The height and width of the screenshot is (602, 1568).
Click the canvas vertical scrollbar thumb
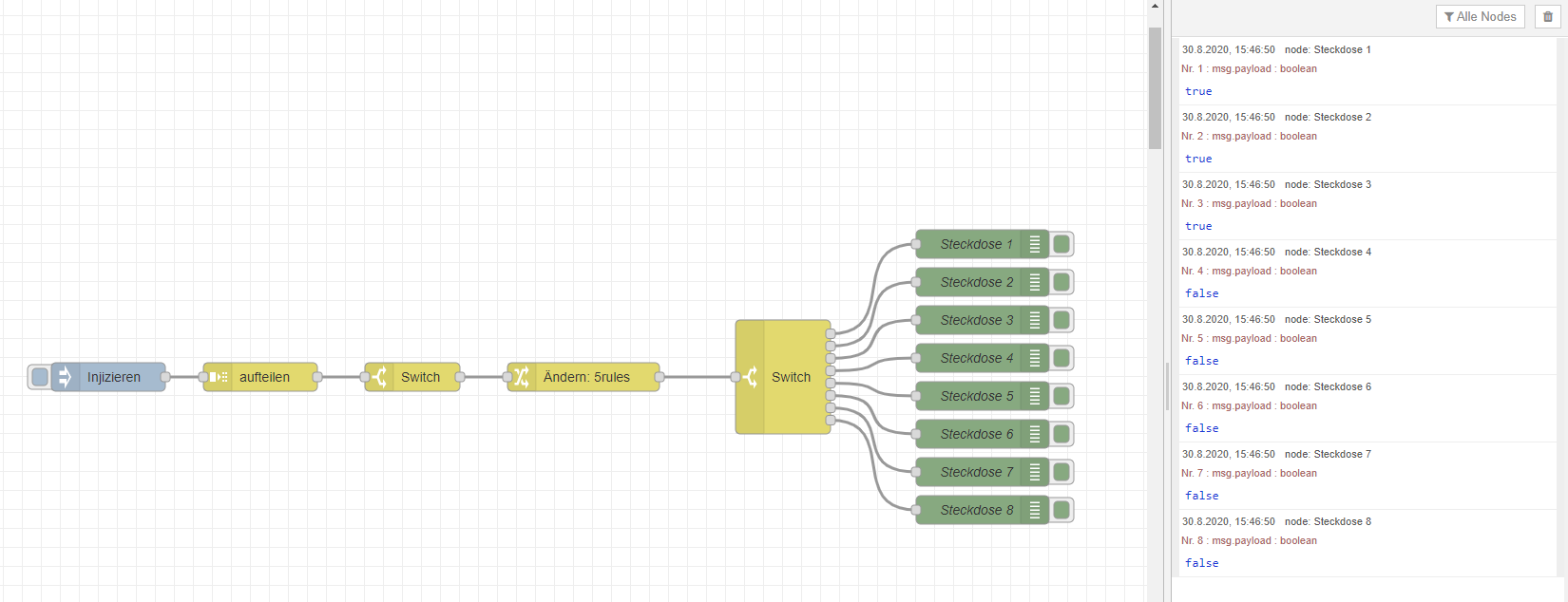1155,87
